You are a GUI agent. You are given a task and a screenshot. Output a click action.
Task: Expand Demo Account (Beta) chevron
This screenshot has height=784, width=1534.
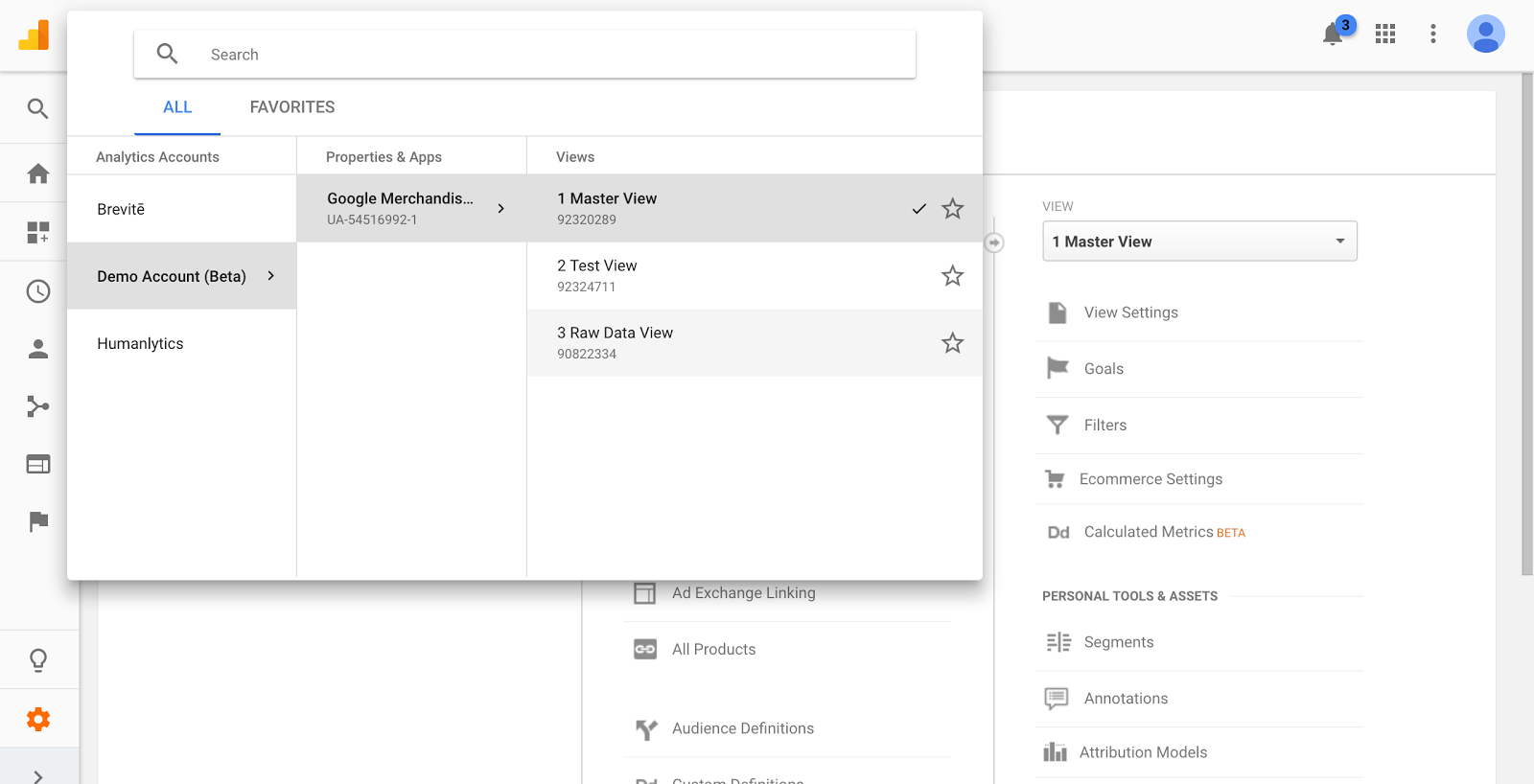pyautogui.click(x=271, y=276)
